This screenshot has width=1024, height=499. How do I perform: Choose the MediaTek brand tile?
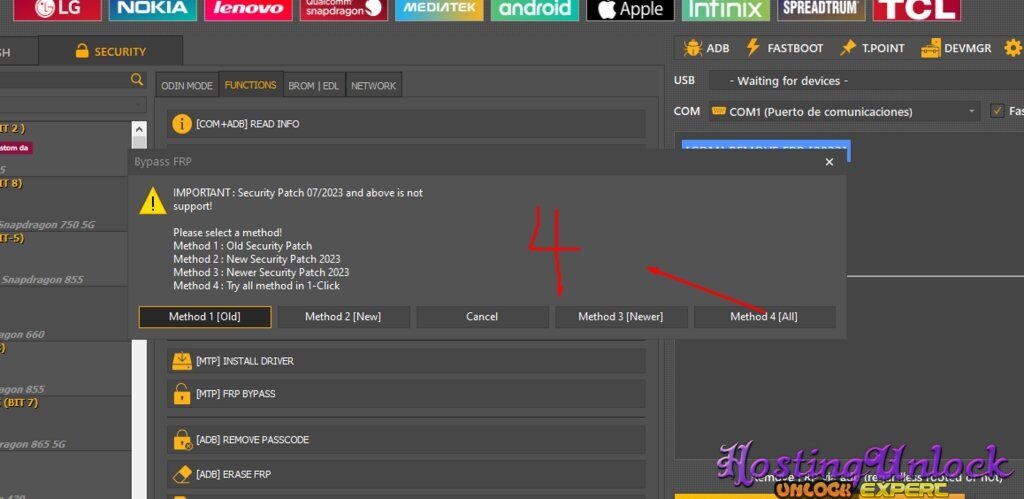[x=439, y=10]
